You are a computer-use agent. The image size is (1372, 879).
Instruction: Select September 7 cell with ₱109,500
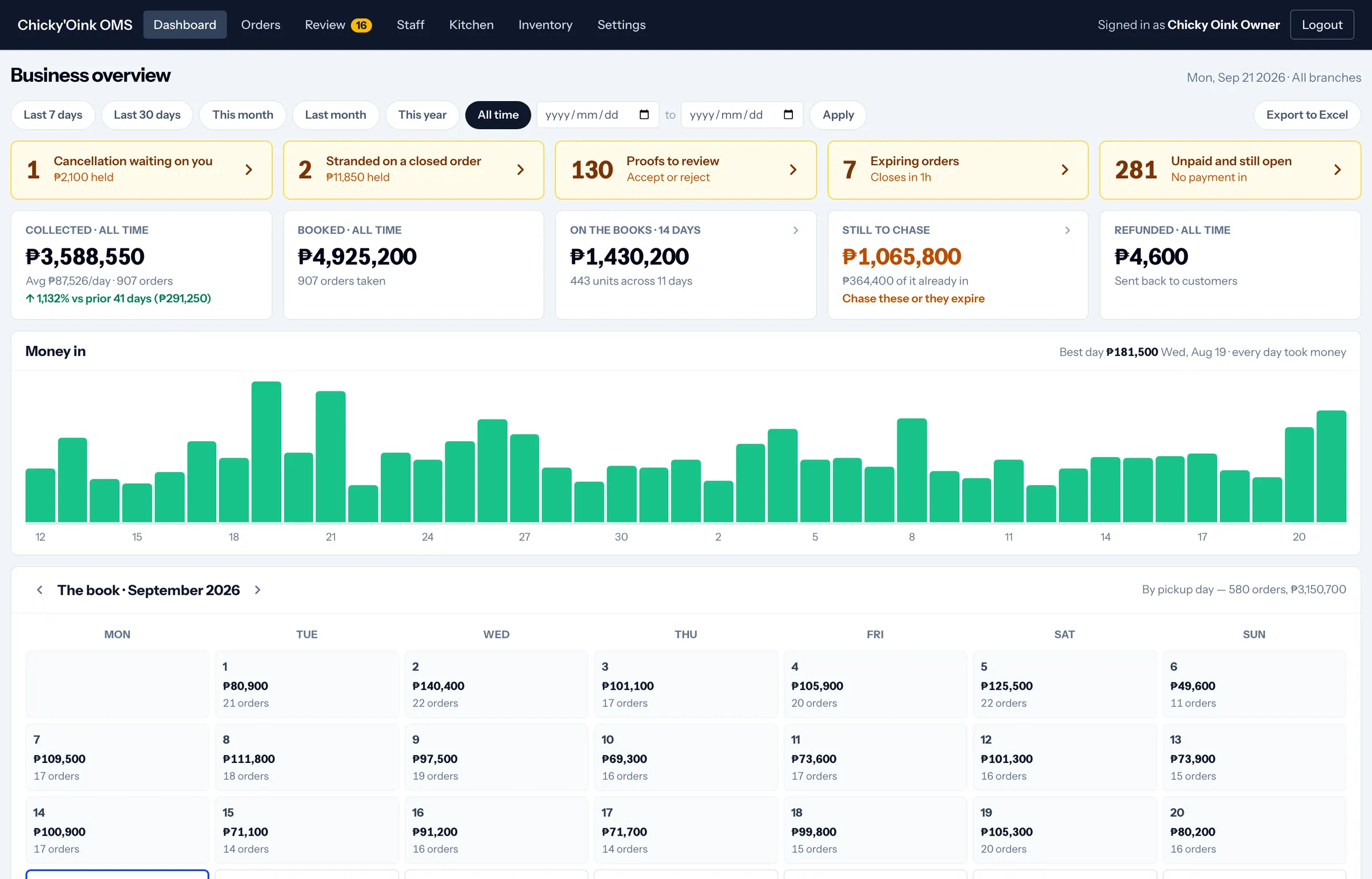tap(117, 757)
